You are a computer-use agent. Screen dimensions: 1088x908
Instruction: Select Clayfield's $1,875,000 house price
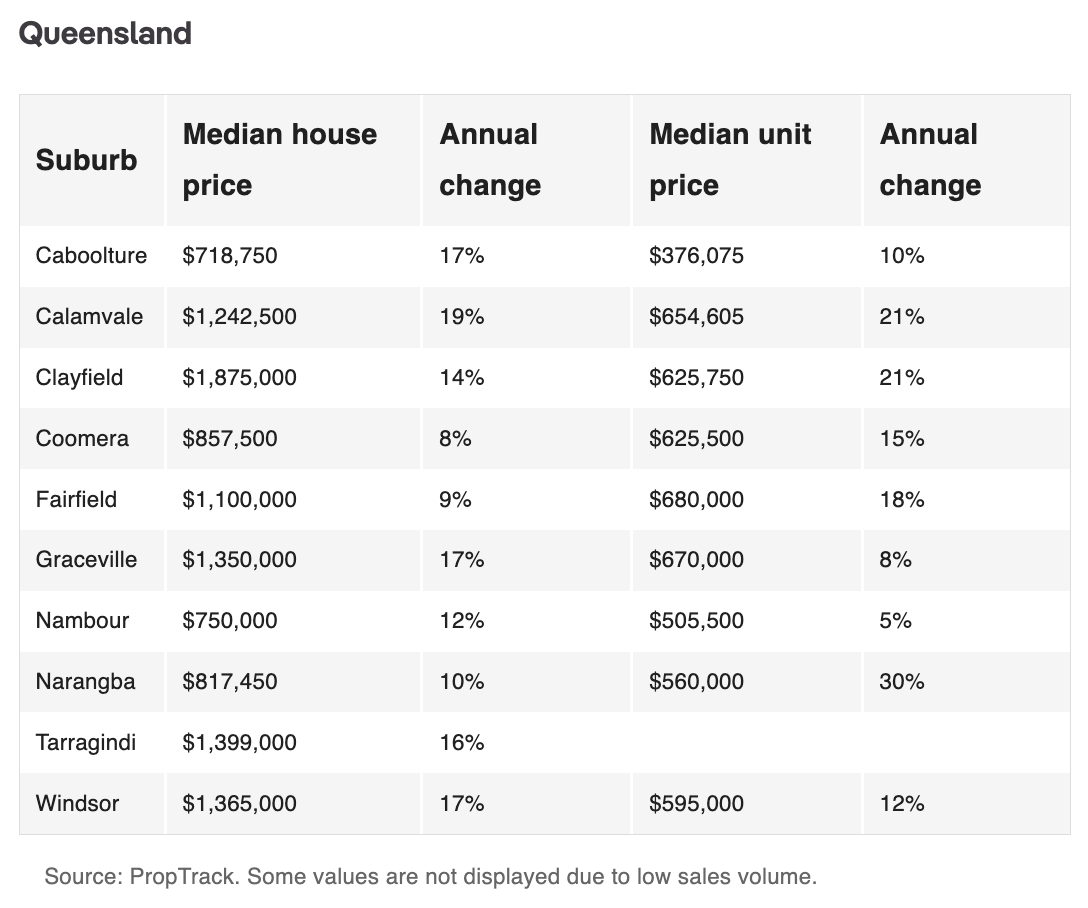[x=239, y=378]
